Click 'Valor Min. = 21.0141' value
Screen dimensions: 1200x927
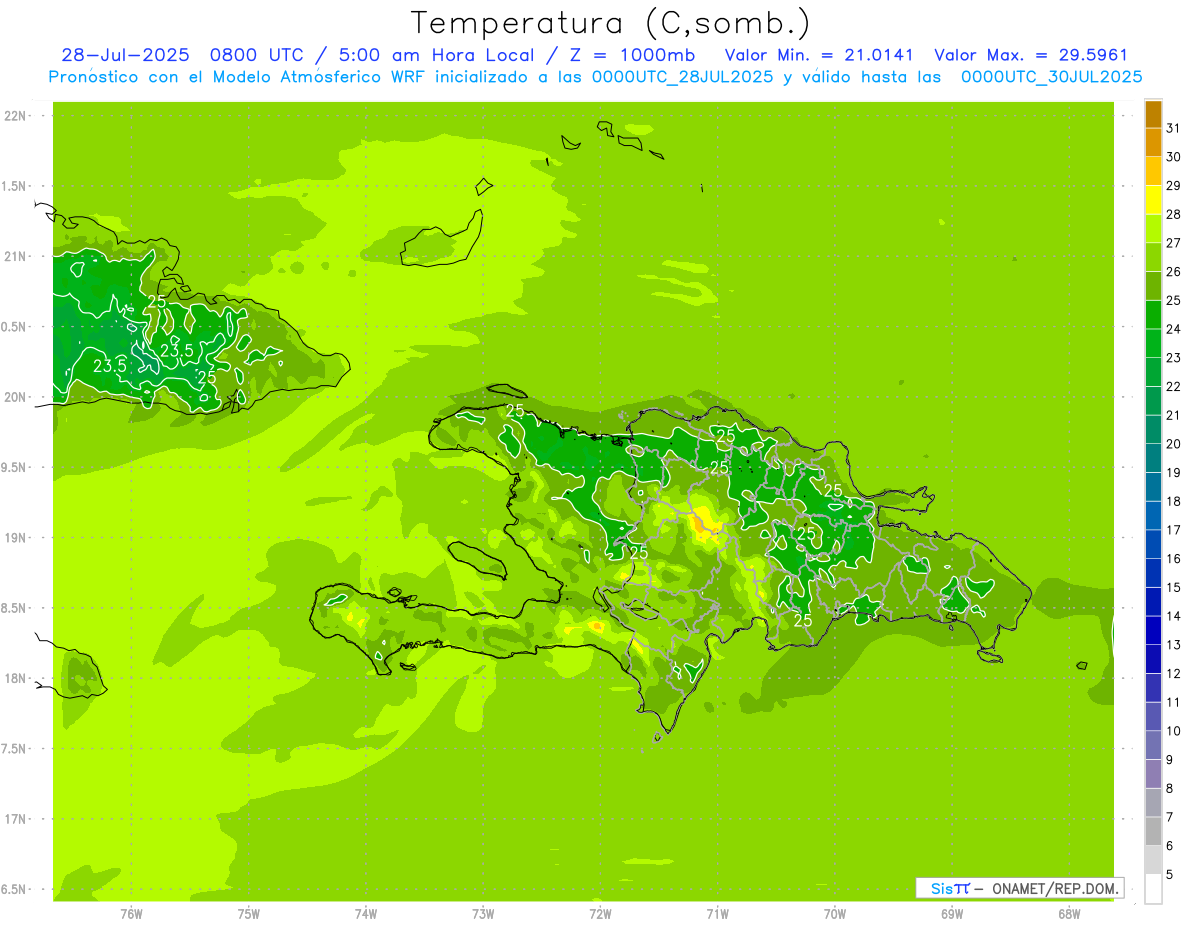coord(819,55)
